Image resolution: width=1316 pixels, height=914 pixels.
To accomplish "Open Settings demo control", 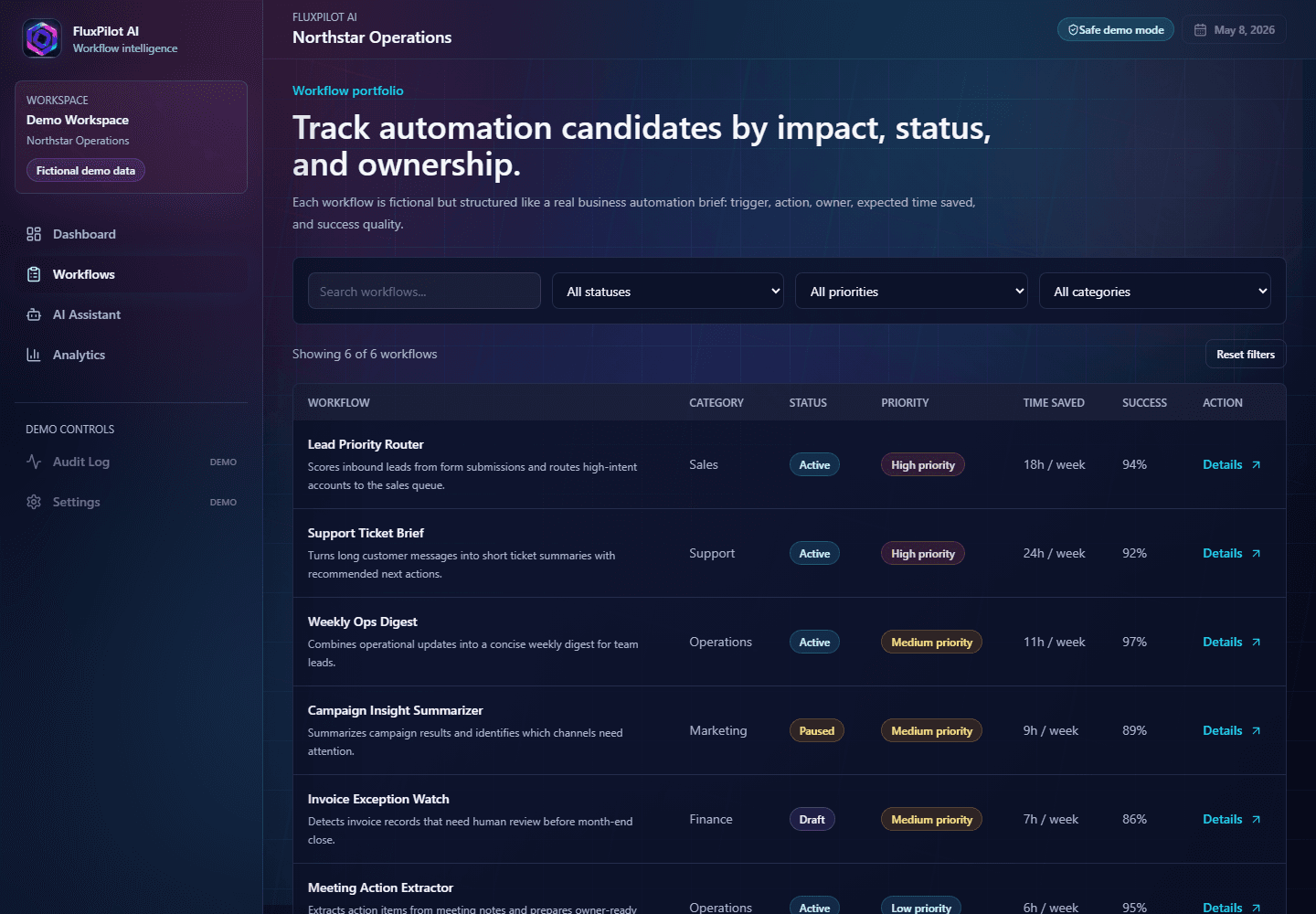I will coord(131,502).
